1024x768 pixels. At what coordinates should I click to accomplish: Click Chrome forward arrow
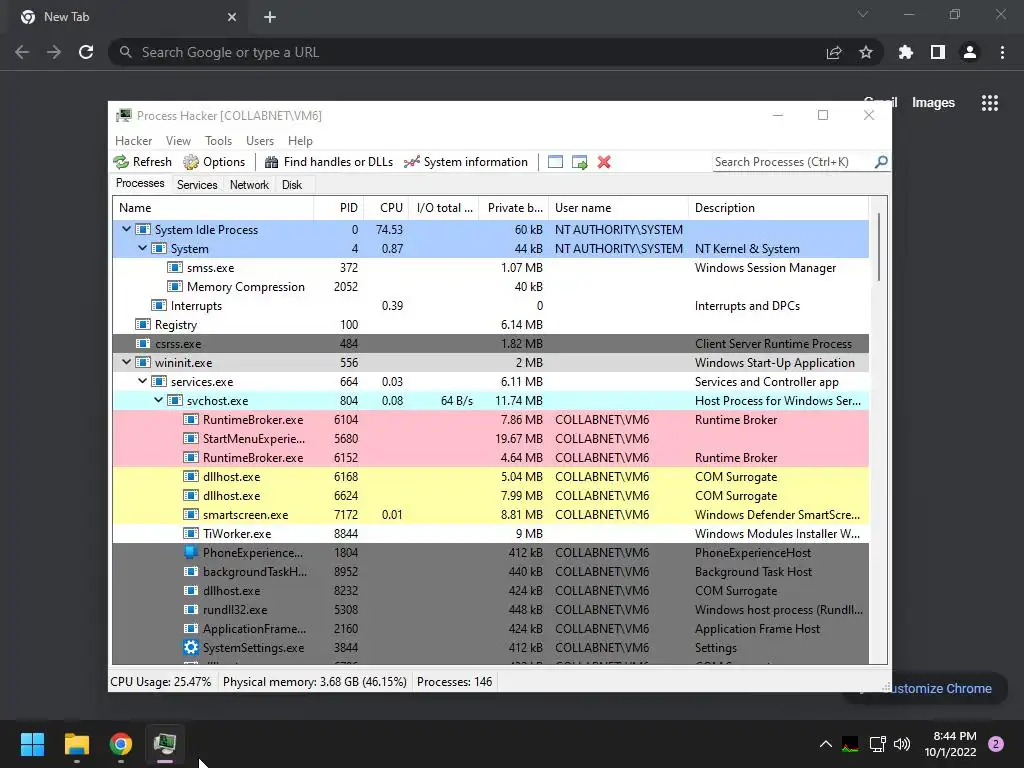pos(54,52)
